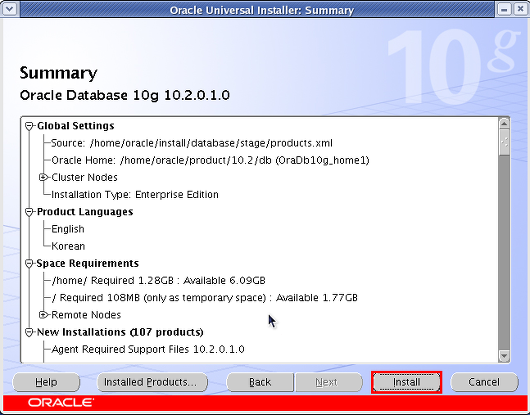This screenshot has height=415, width=530.
Task: Click the summary scrollbar up arrow
Action: 504,123
